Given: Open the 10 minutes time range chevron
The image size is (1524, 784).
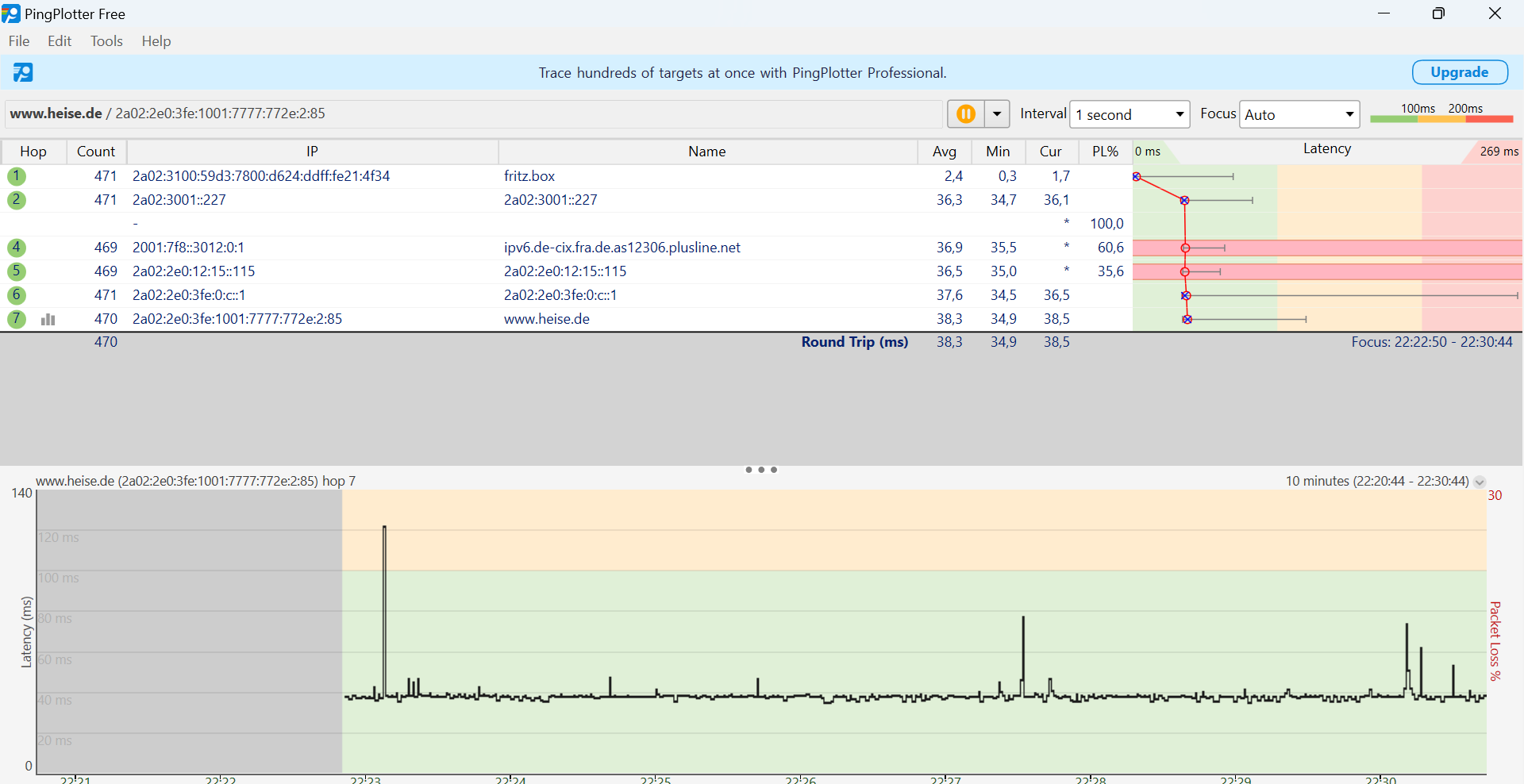Looking at the screenshot, I should click(x=1480, y=482).
